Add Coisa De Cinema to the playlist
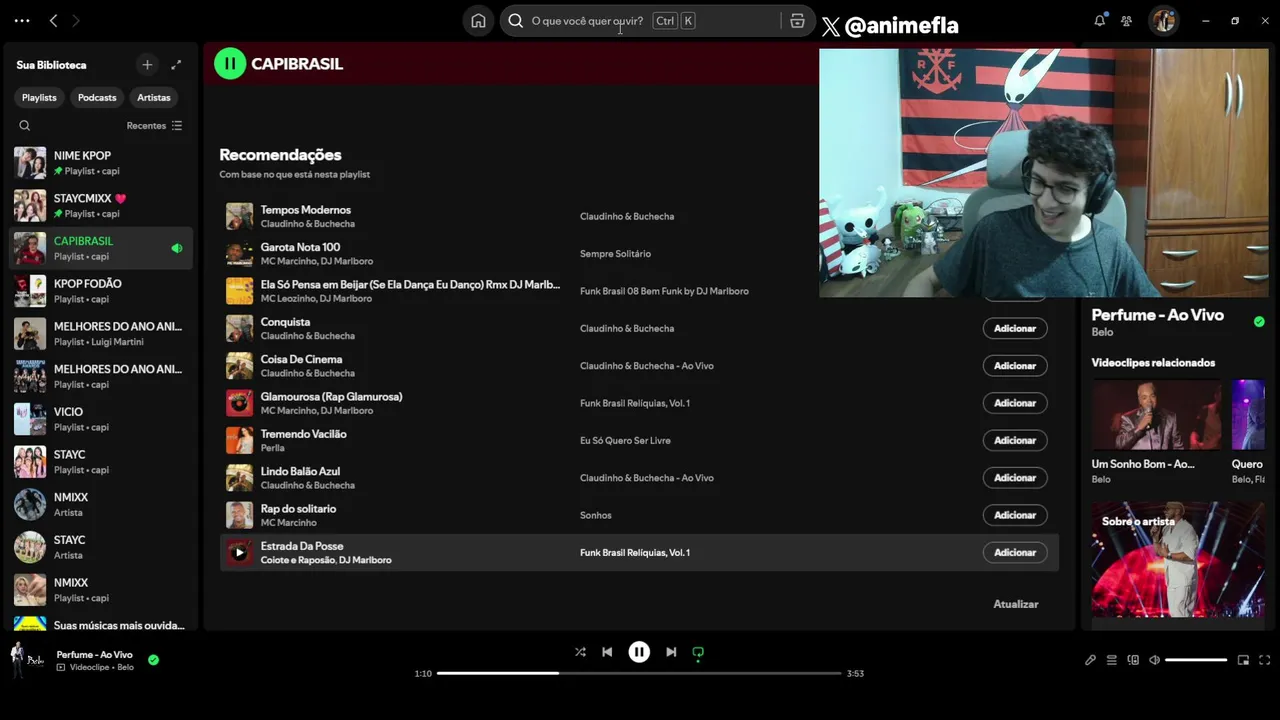Viewport: 1280px width, 720px height. (1015, 366)
